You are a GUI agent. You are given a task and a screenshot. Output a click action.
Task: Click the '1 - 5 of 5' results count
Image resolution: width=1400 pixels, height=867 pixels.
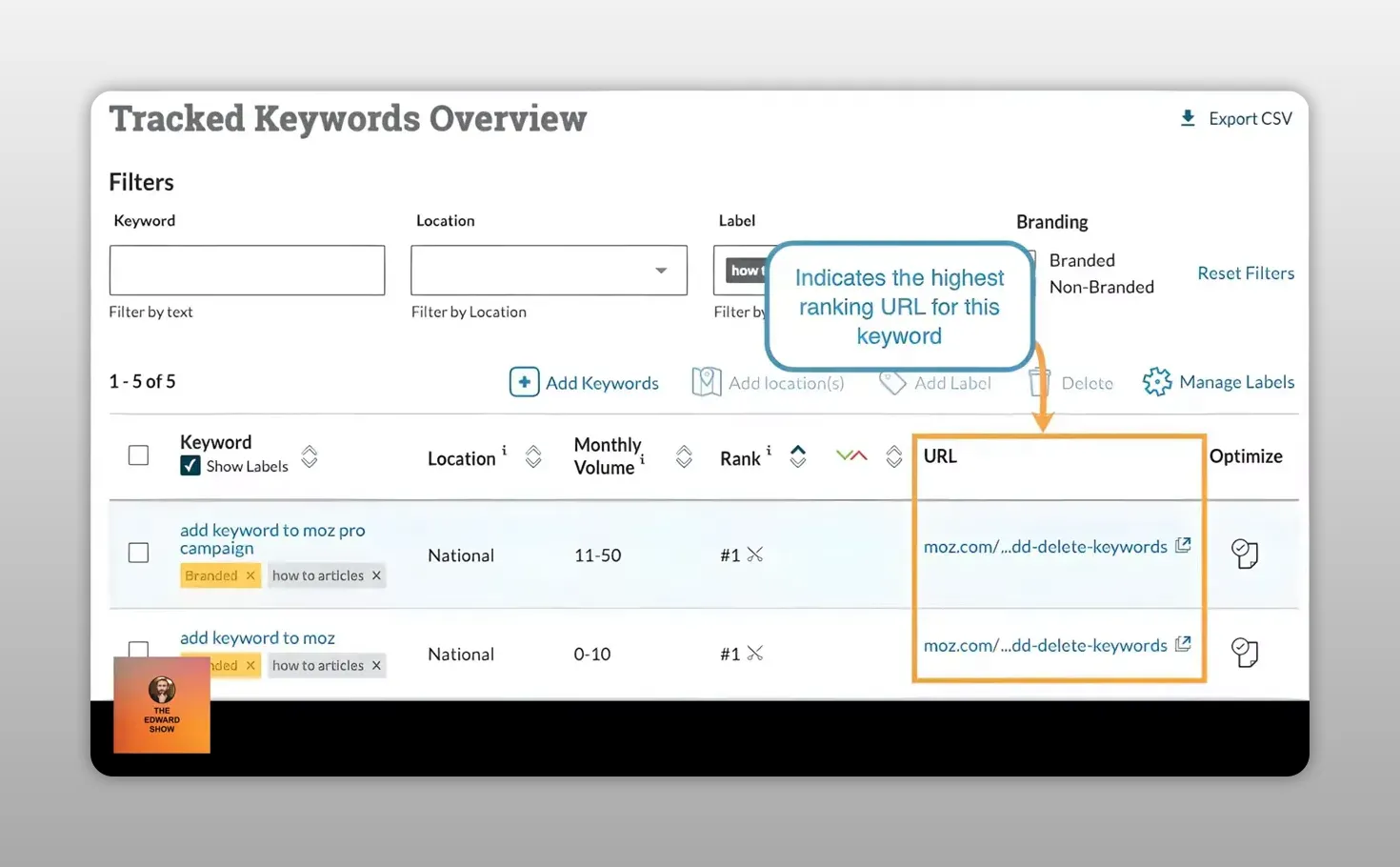click(142, 381)
